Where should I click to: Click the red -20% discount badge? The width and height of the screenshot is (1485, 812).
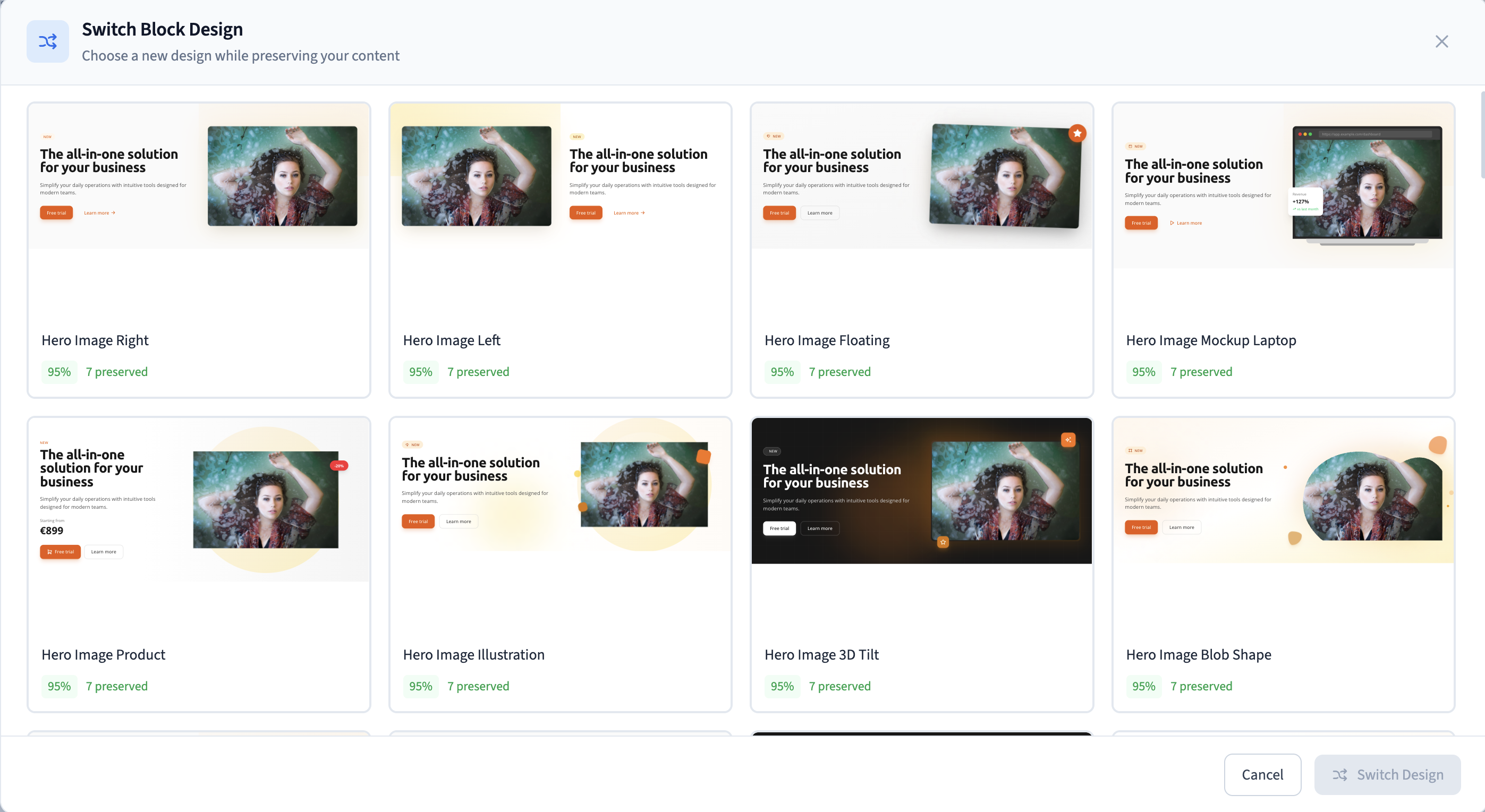pos(339,466)
